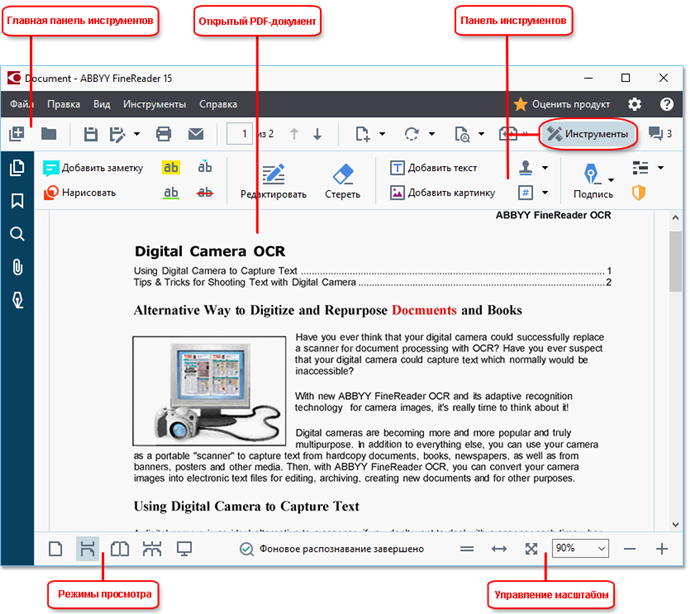The height and width of the screenshot is (614, 690).
Task: Open the Digital Signatures pen panel
Action: pos(17,300)
